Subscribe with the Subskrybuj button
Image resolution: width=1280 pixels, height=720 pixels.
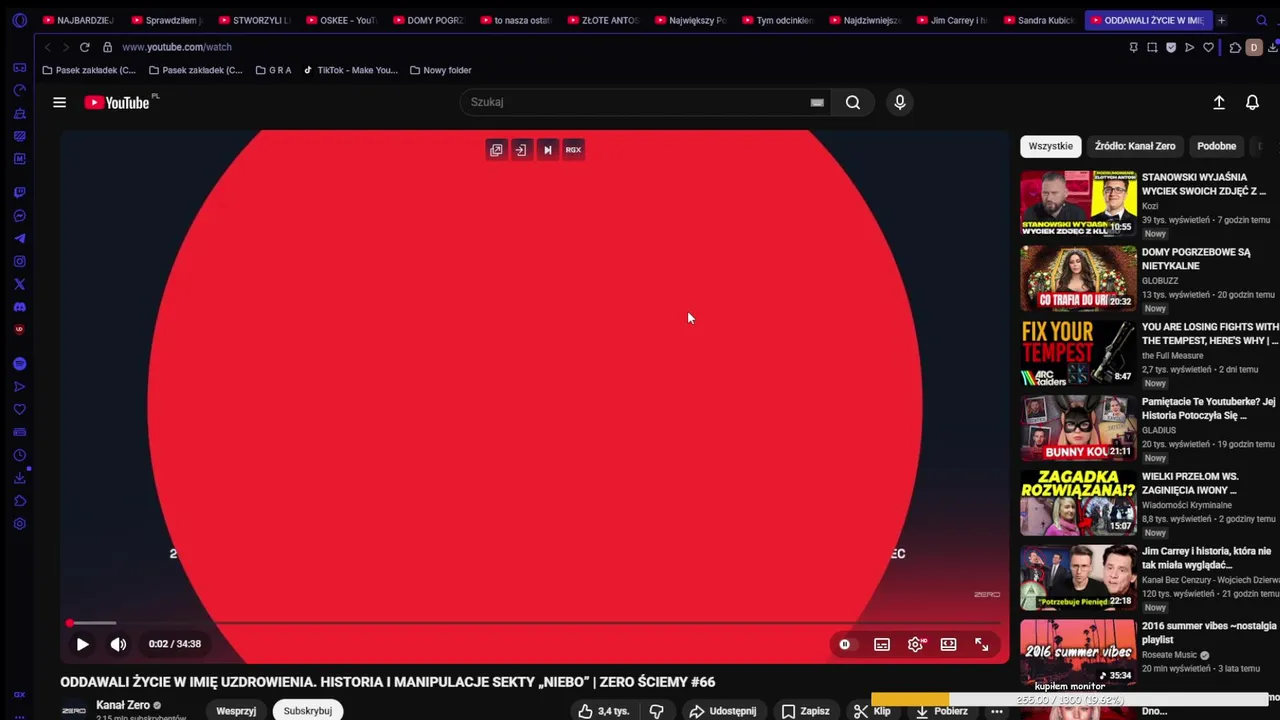pyautogui.click(x=307, y=711)
